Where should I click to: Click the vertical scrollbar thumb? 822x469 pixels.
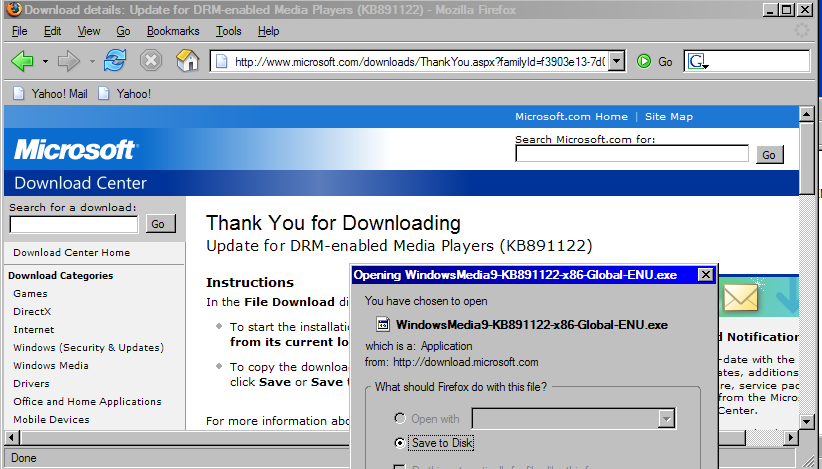point(806,157)
